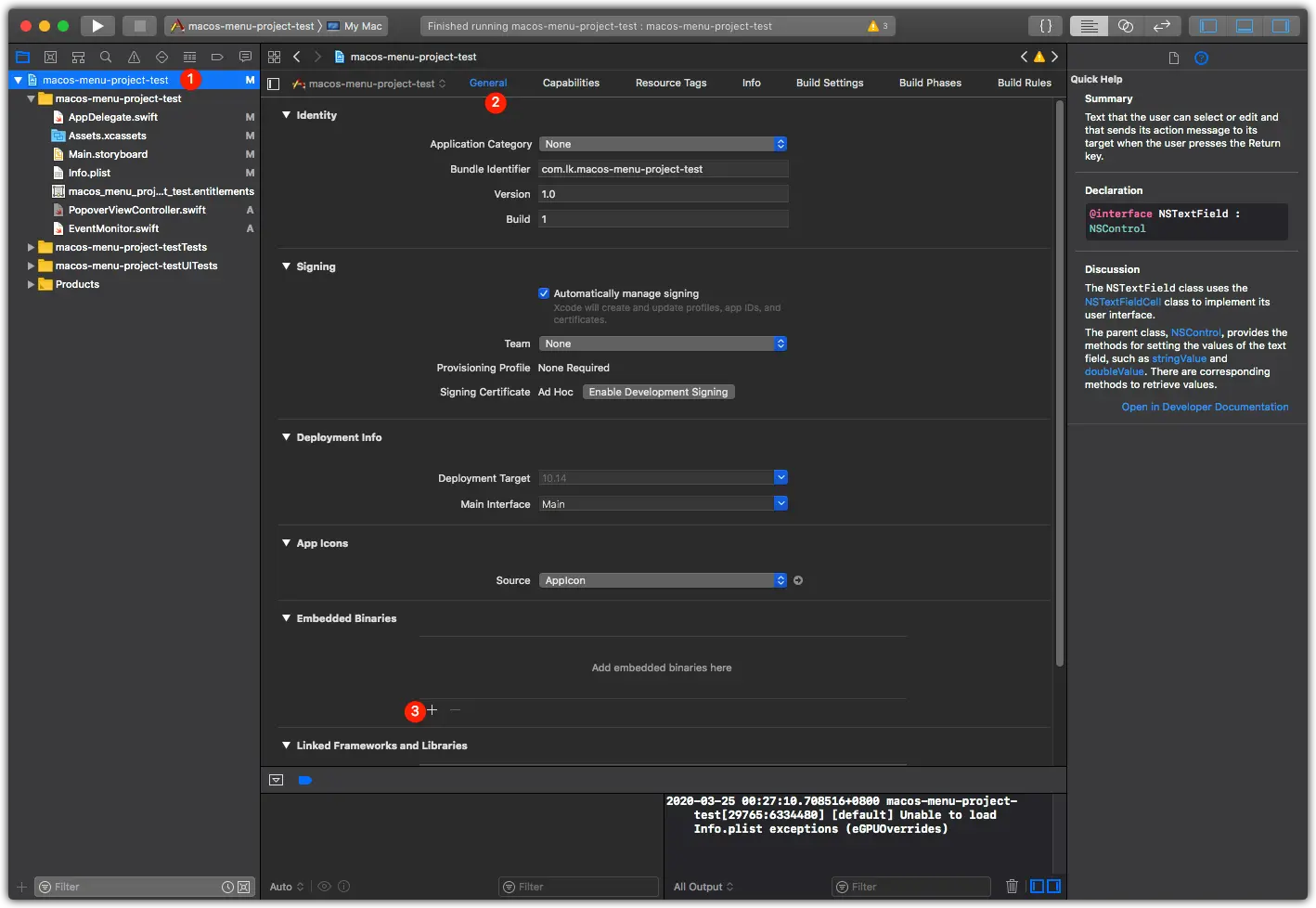Image resolution: width=1316 pixels, height=908 pixels.
Task: Toggle Automatically manage signing checkbox
Action: (544, 293)
